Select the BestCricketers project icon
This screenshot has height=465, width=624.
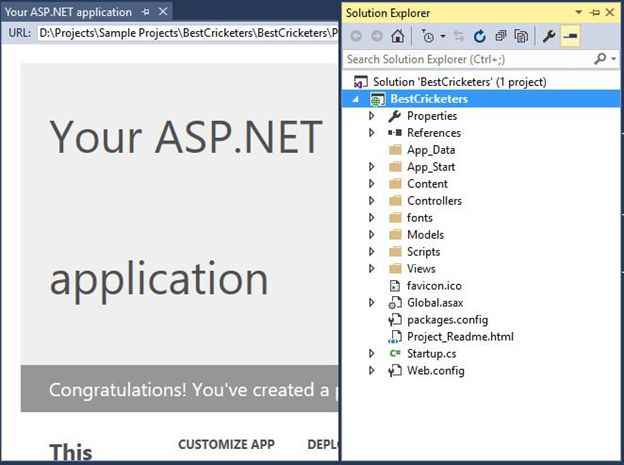point(377,99)
